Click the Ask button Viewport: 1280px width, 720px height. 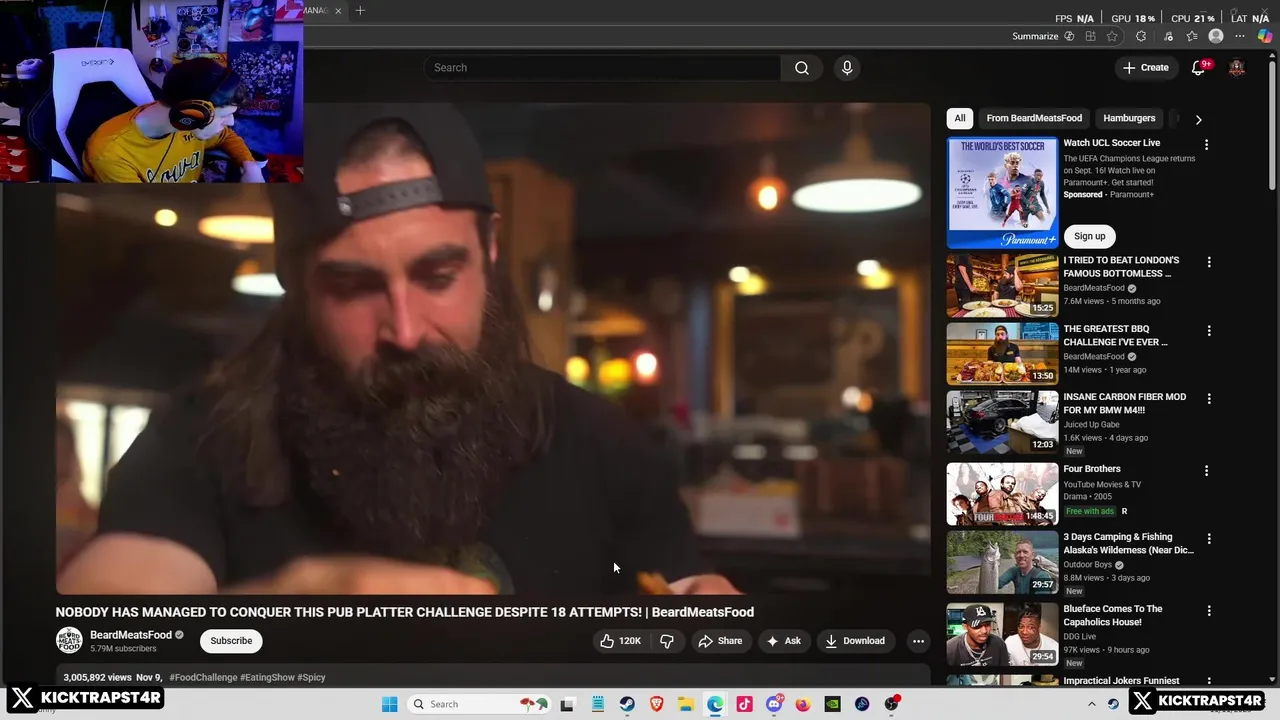click(x=783, y=641)
